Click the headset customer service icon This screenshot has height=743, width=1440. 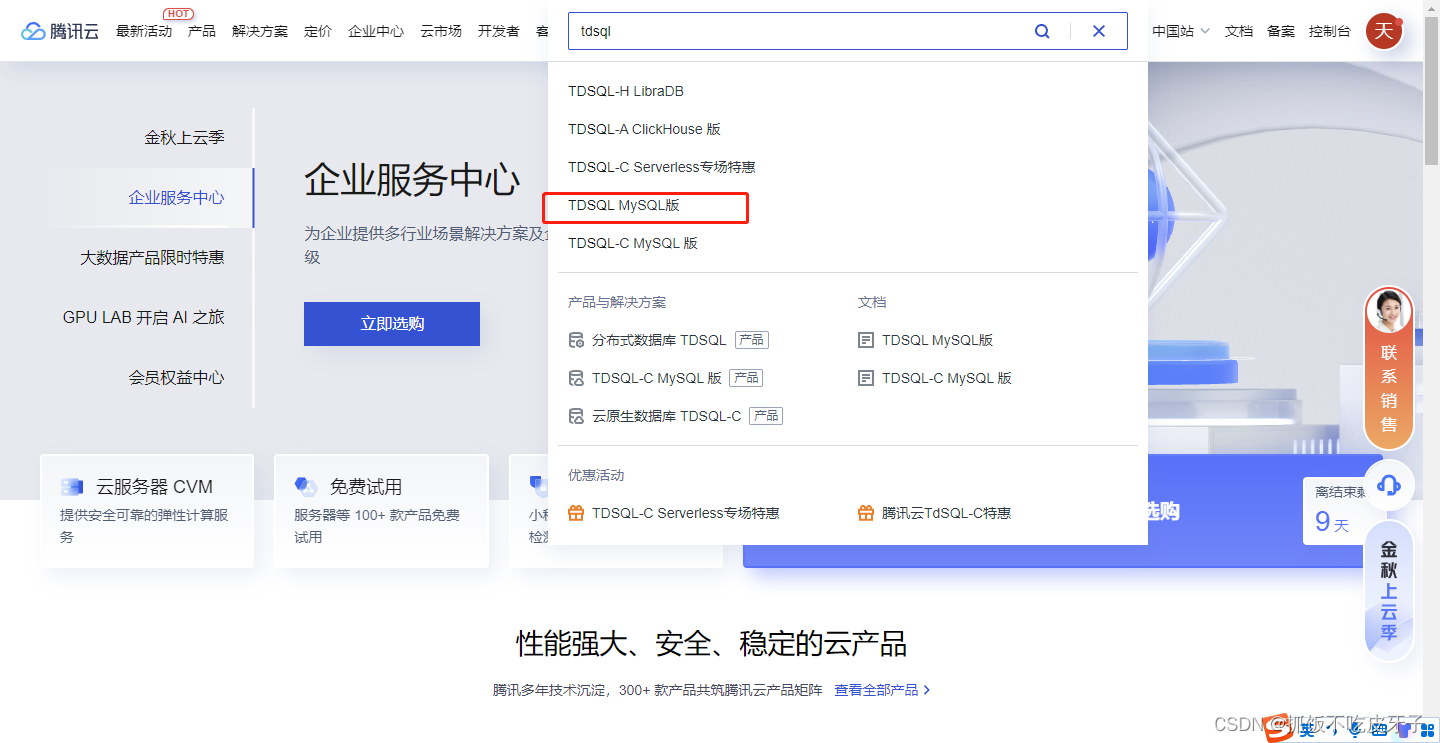click(1389, 486)
